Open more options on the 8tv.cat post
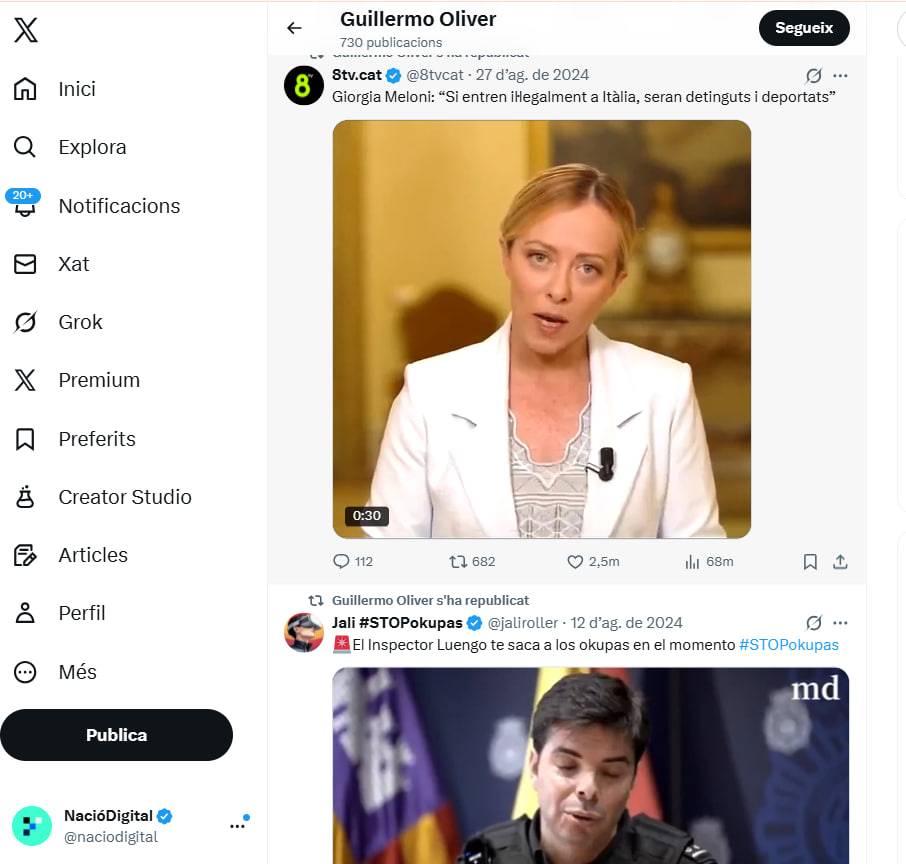 840,75
